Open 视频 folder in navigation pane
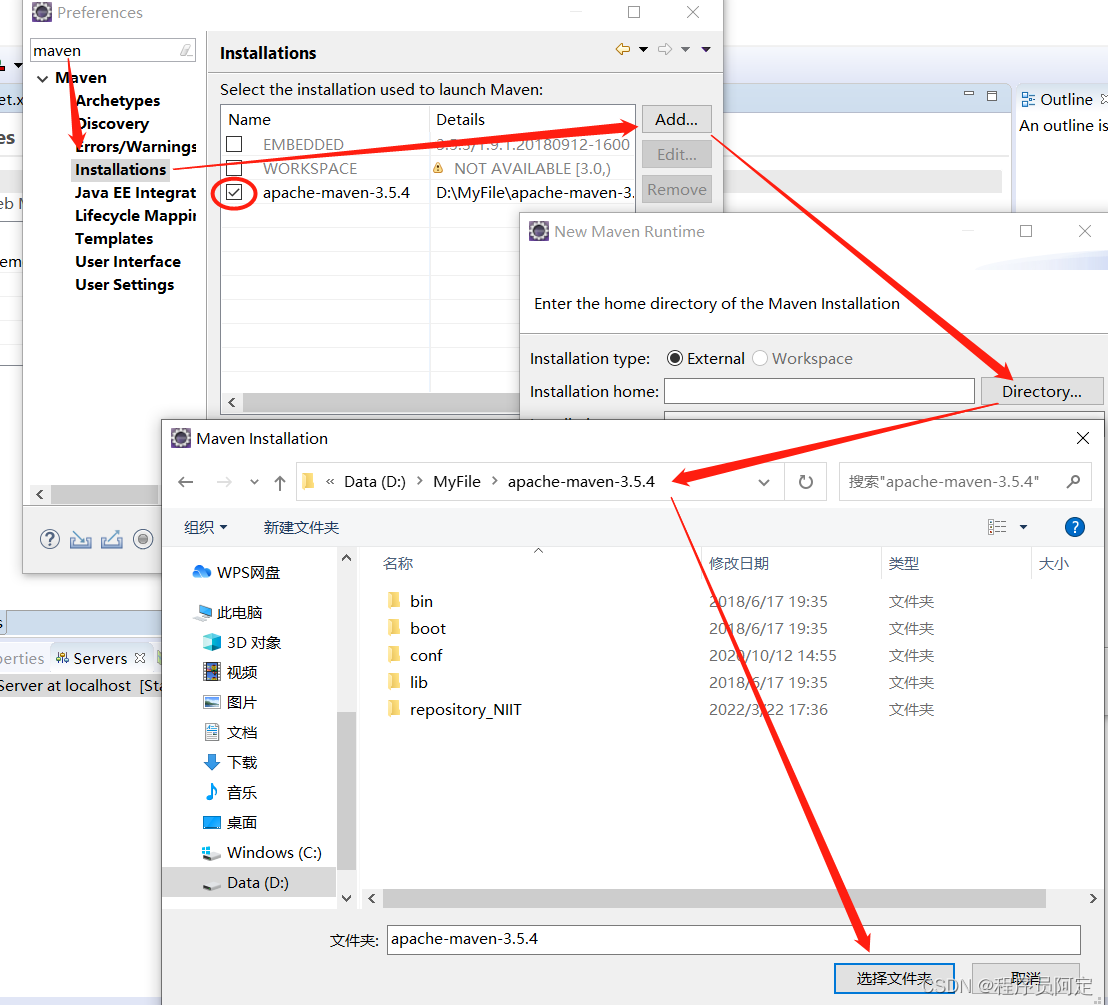The image size is (1108, 1005). (x=230, y=672)
